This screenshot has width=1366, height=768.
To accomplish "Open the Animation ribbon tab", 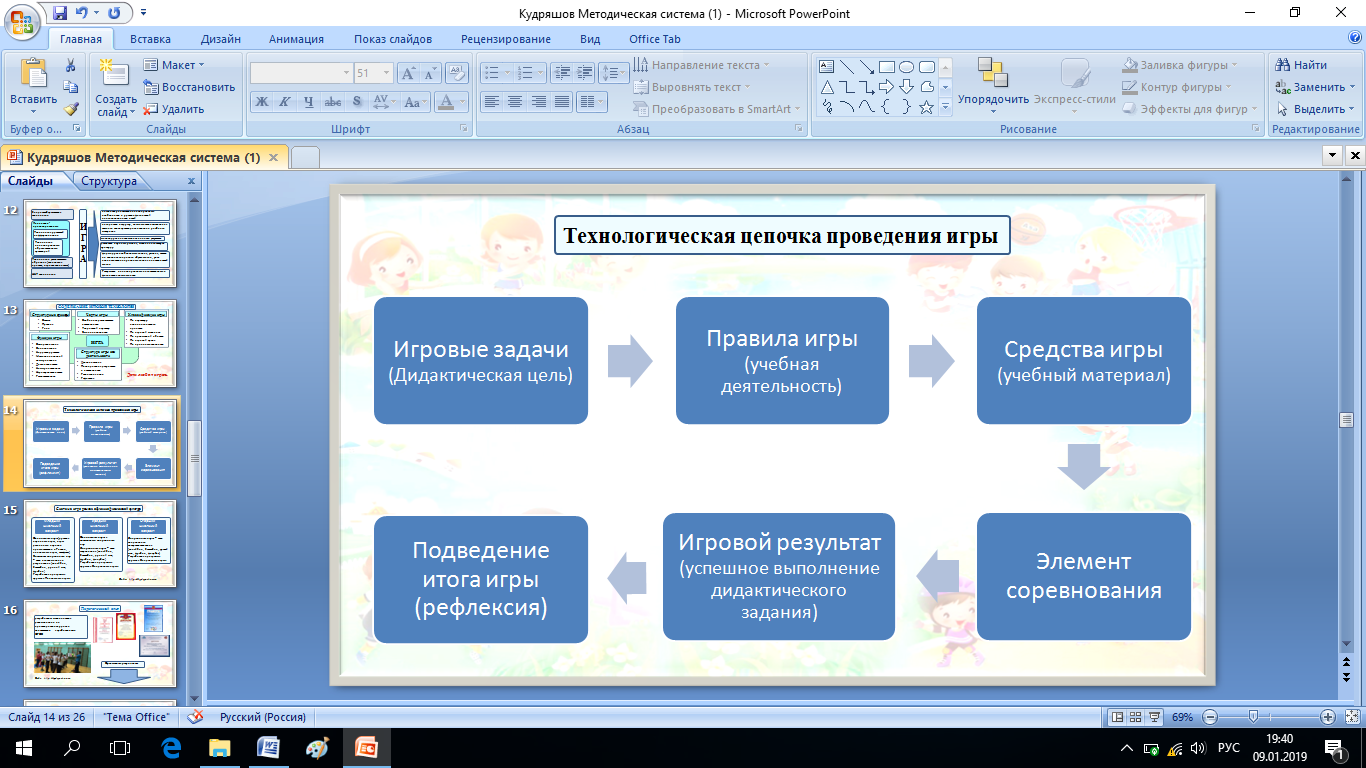I will (x=296, y=39).
